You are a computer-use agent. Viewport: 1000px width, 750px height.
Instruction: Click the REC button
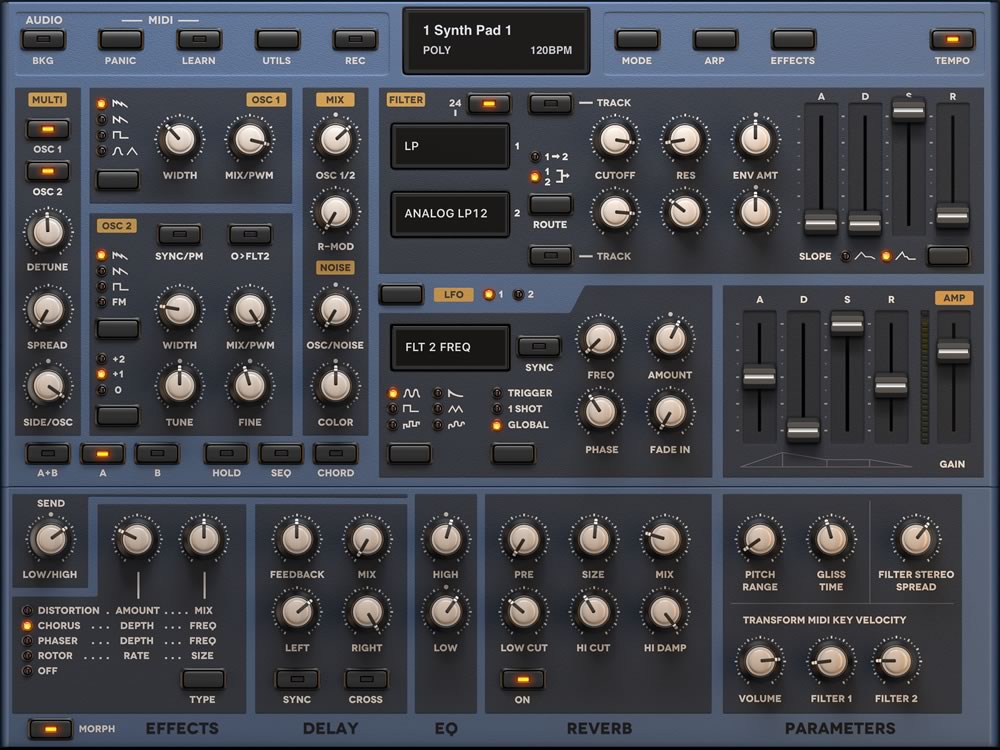[x=355, y=40]
